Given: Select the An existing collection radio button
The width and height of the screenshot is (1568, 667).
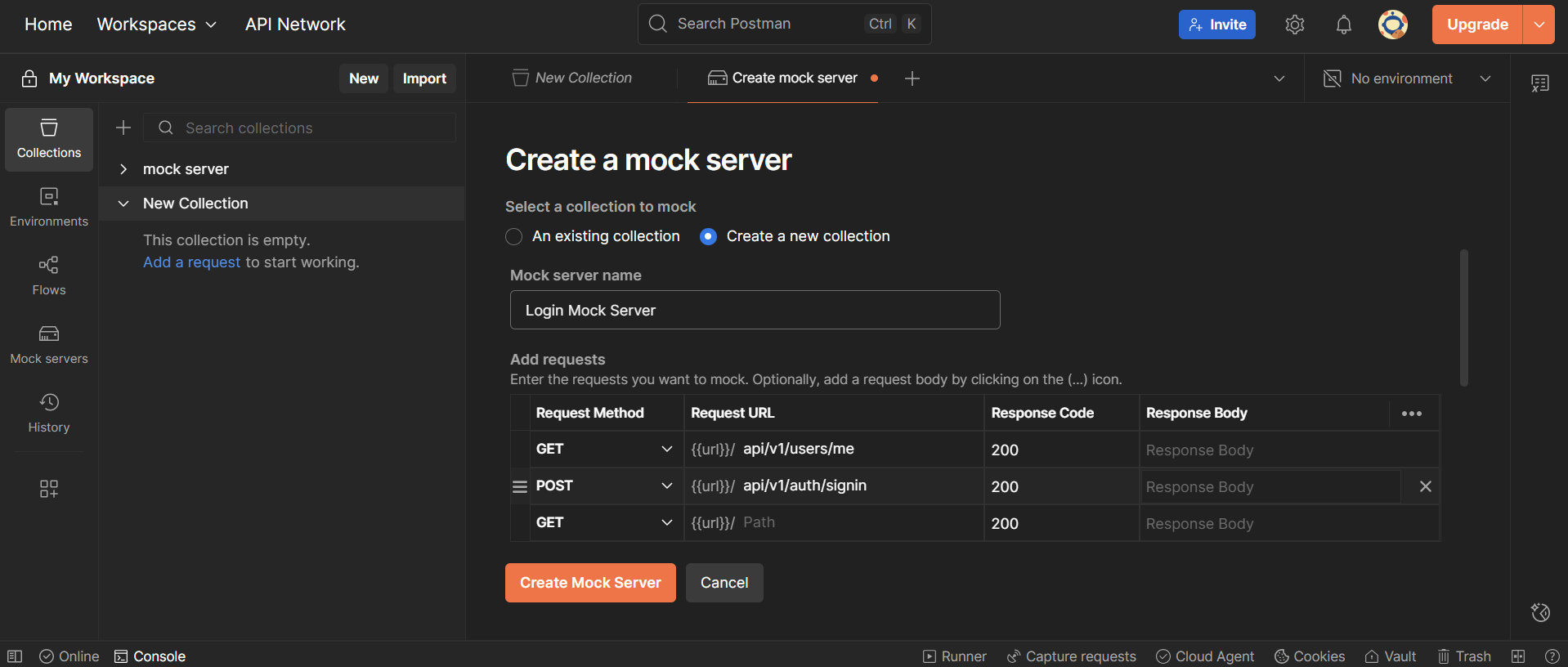Looking at the screenshot, I should pyautogui.click(x=513, y=236).
